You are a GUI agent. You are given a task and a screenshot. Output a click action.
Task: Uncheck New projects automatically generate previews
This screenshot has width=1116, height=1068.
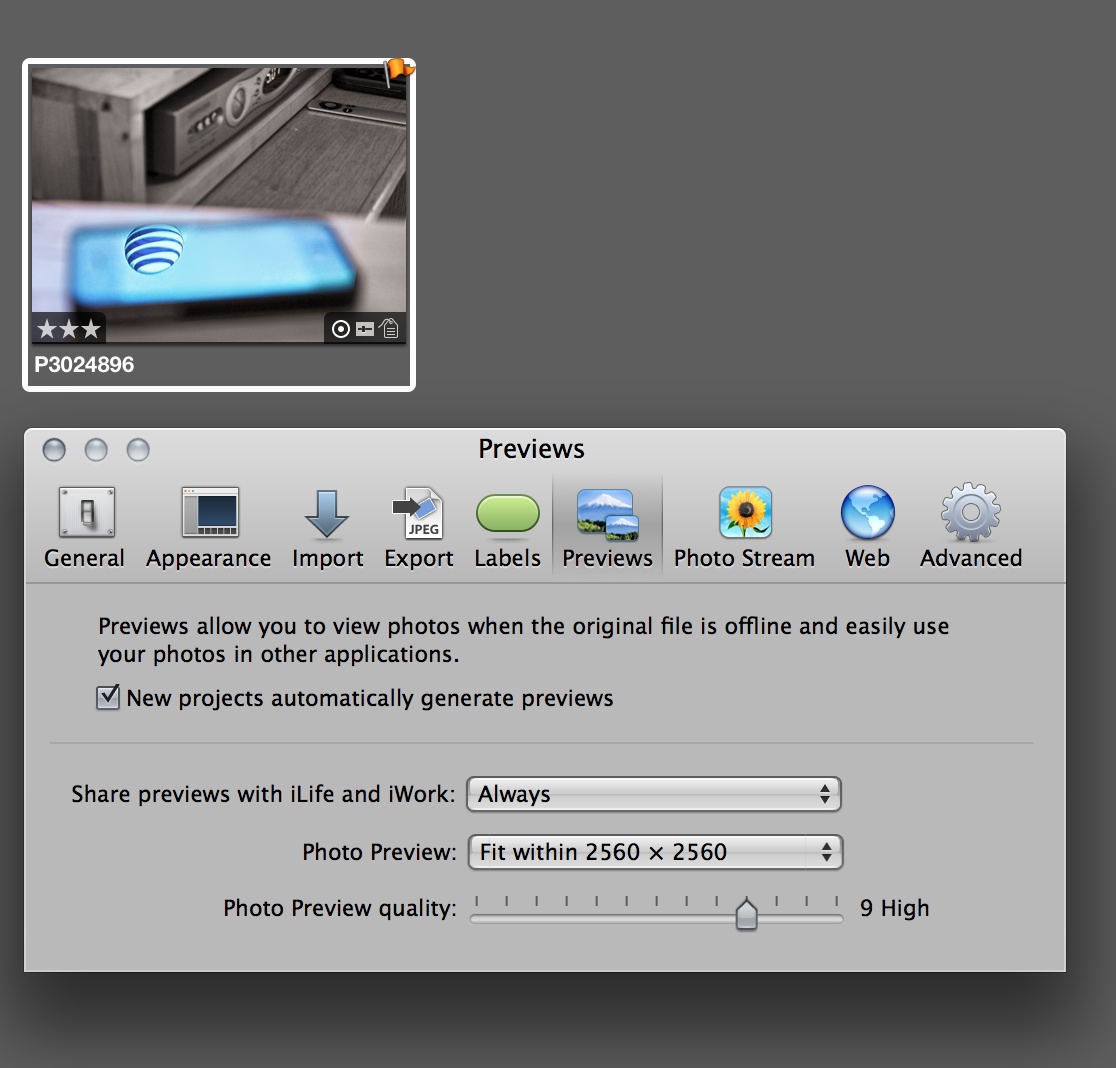(108, 698)
